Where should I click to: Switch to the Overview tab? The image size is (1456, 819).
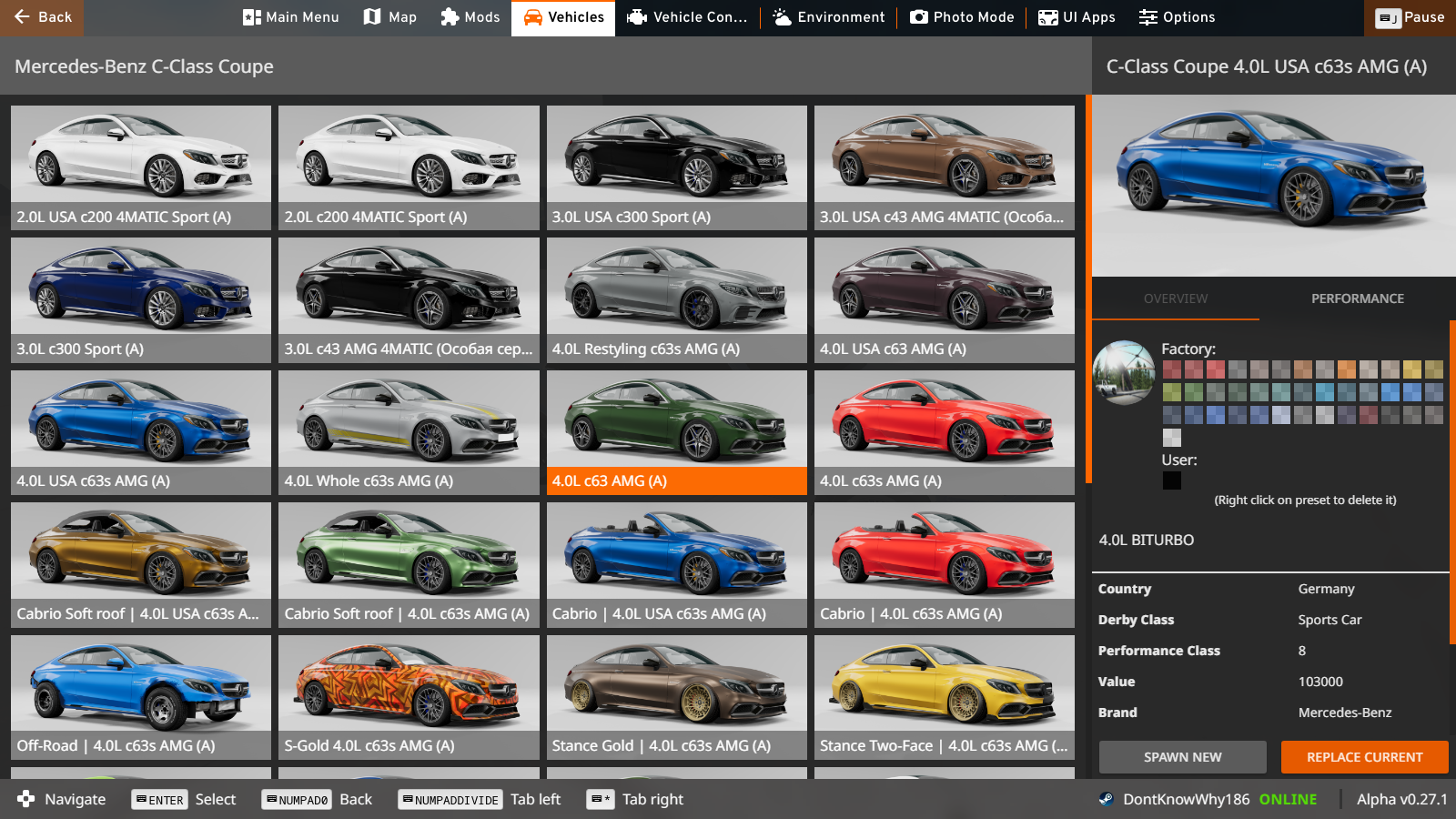click(x=1176, y=298)
